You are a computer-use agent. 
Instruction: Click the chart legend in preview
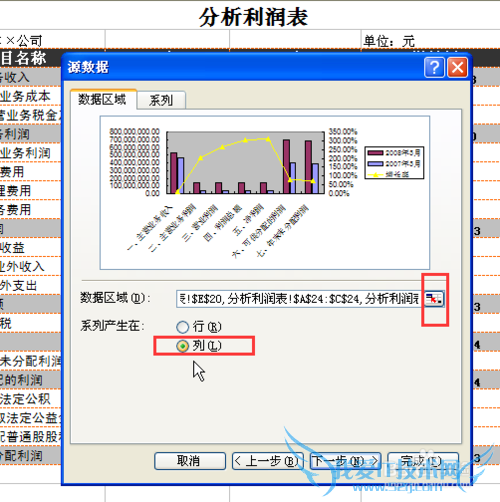click(394, 163)
